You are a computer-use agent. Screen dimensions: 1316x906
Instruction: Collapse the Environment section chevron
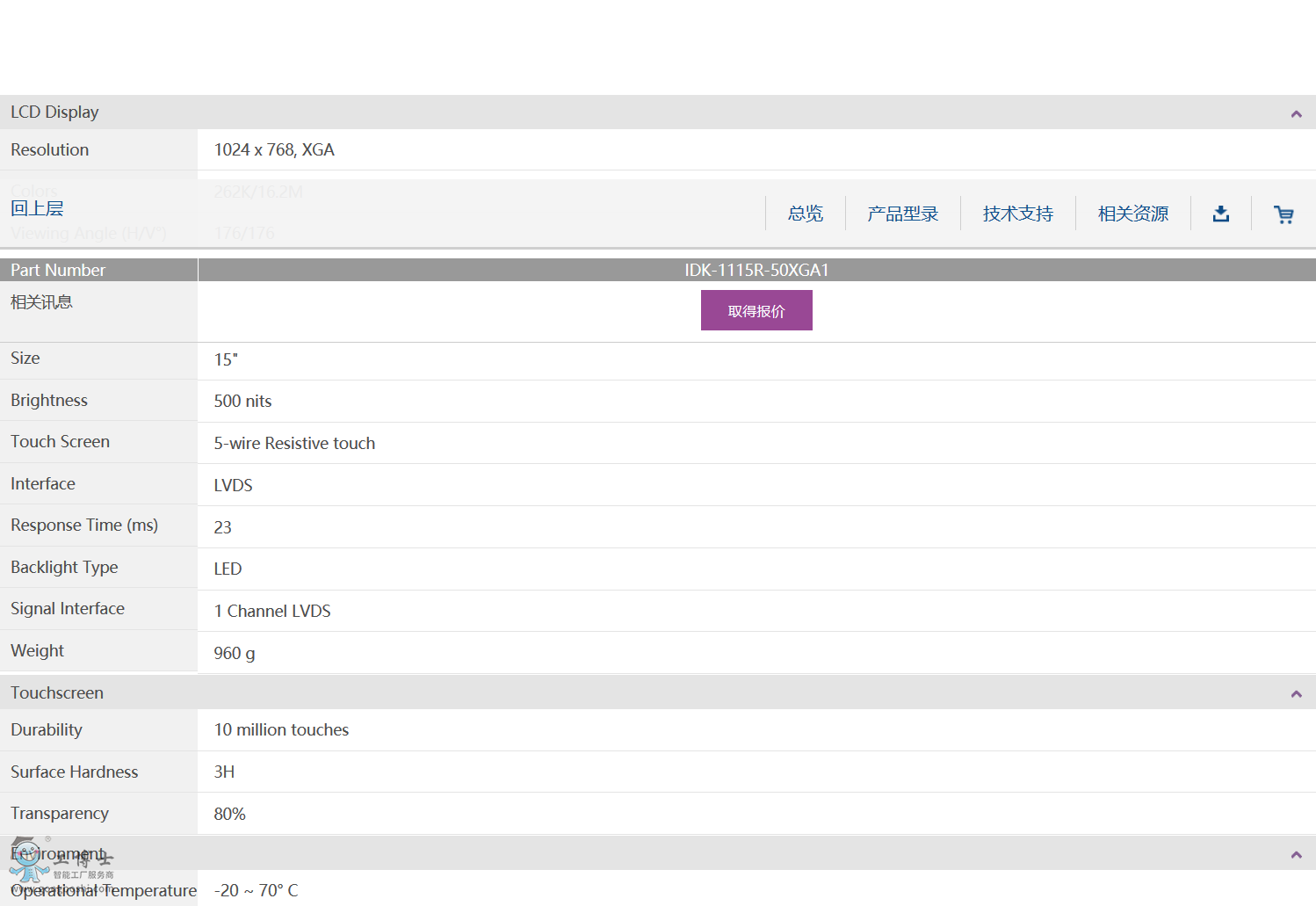tap(1296, 854)
